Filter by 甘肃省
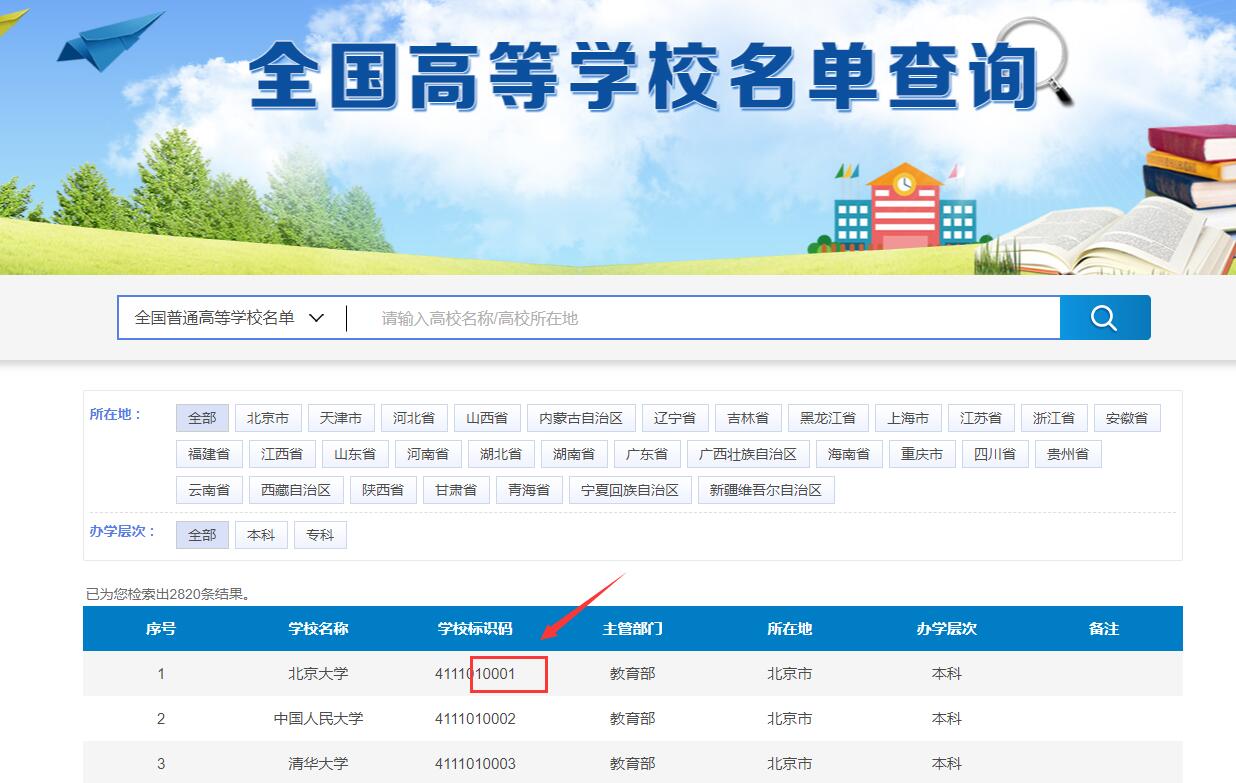The image size is (1236, 783). tap(456, 490)
